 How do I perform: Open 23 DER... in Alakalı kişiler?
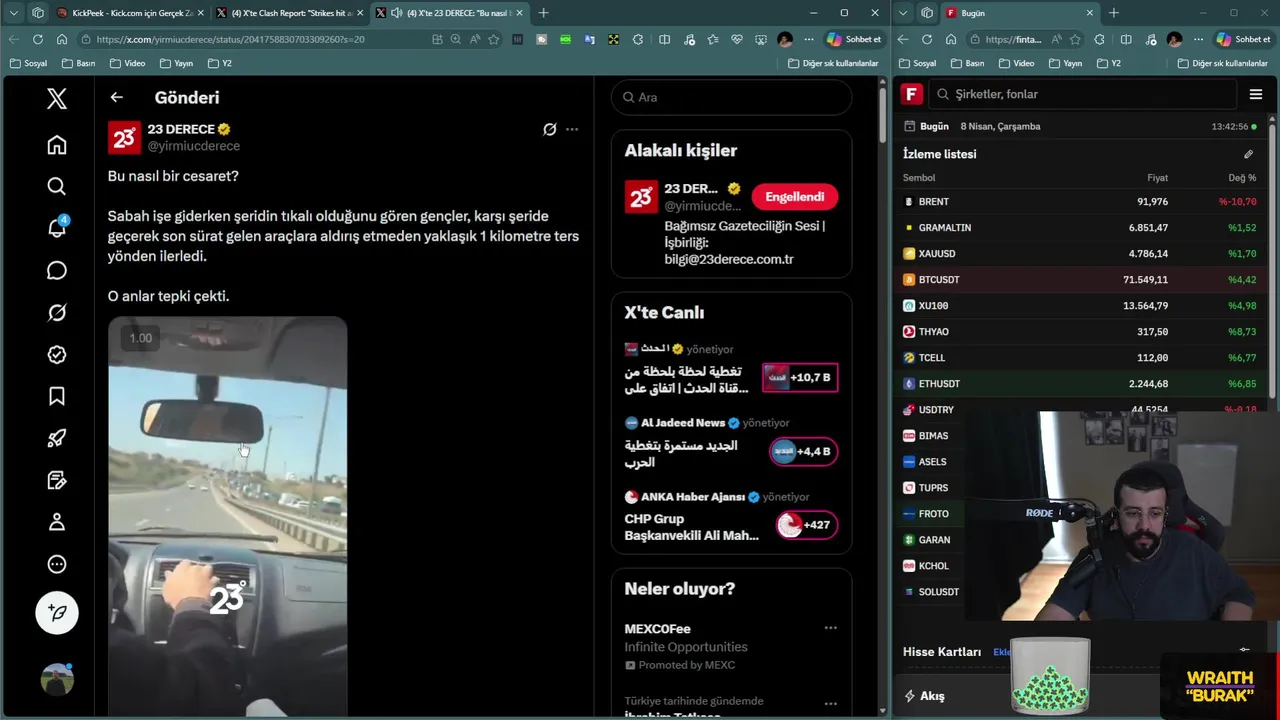[x=691, y=188]
